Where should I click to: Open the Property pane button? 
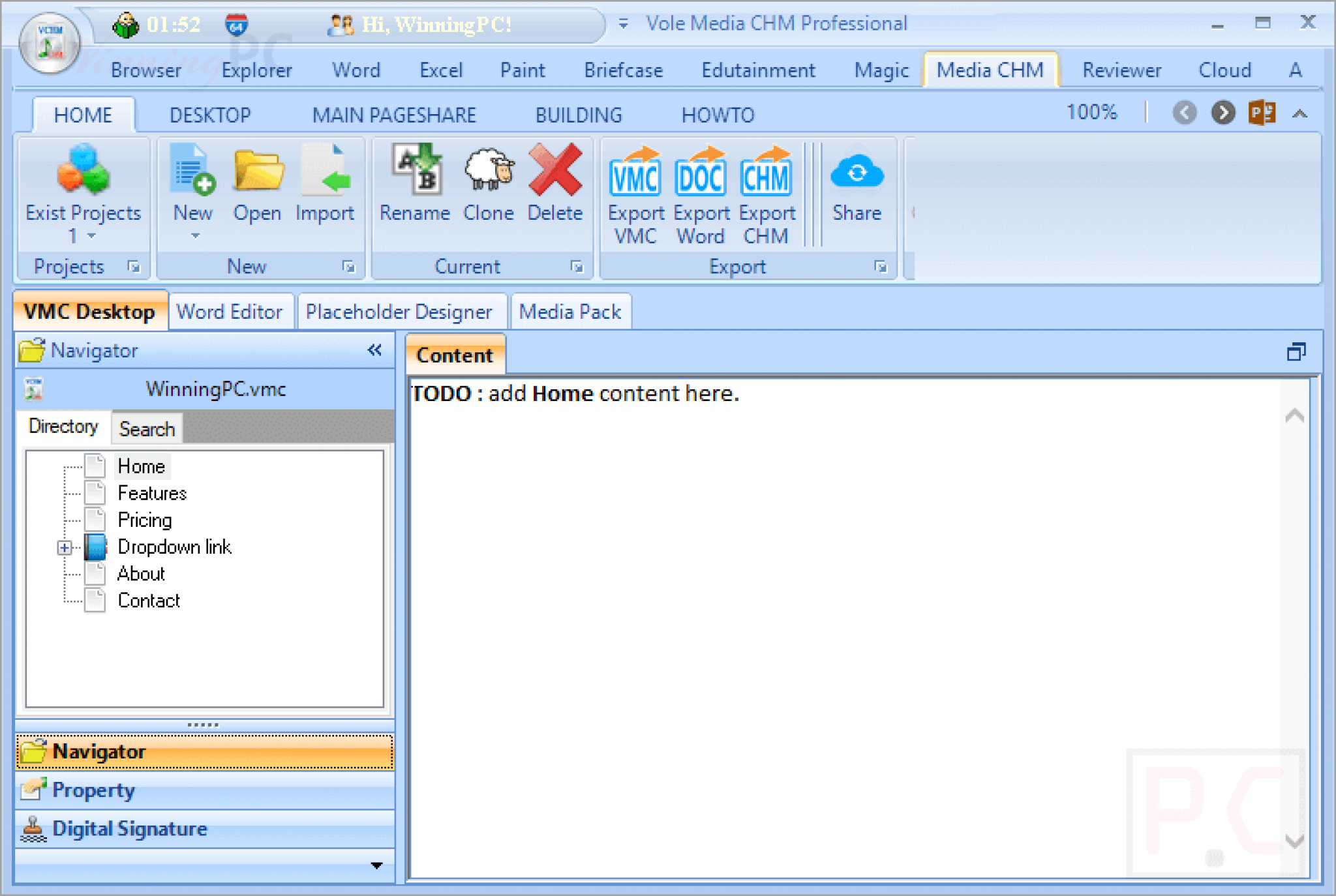pos(205,790)
